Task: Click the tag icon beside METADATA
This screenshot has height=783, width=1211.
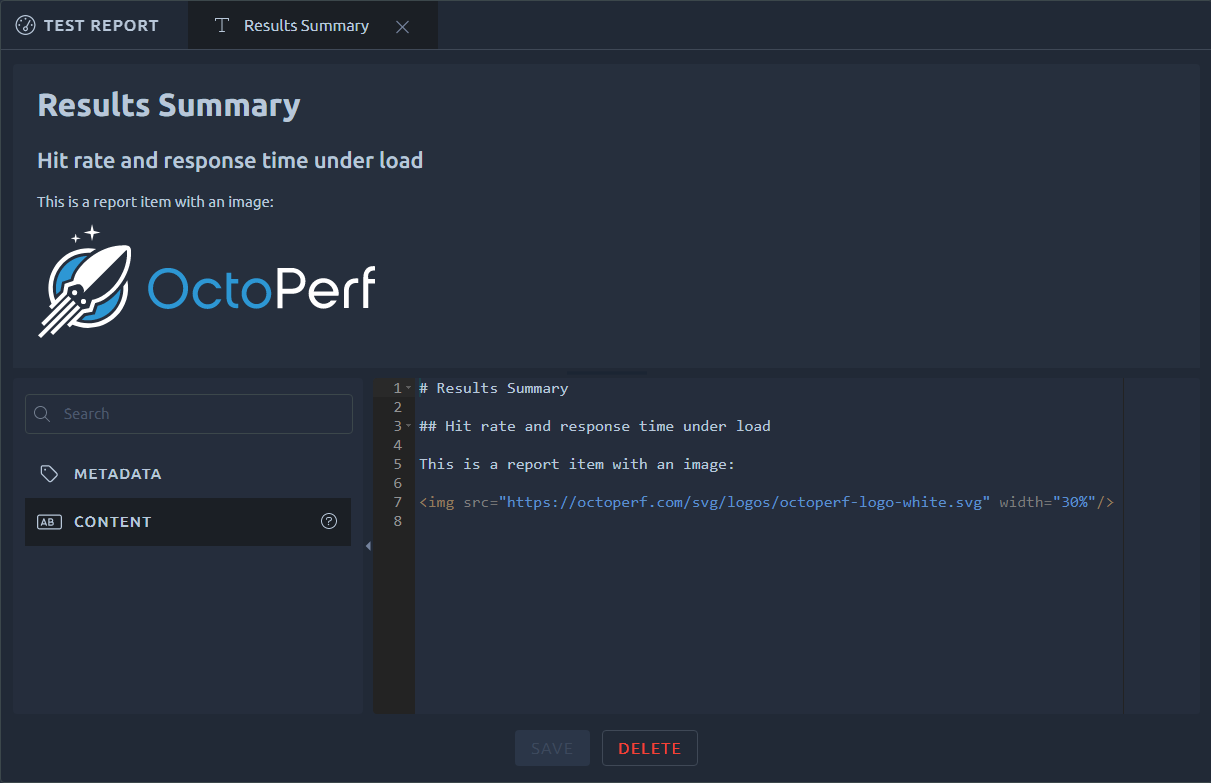Action: (49, 474)
